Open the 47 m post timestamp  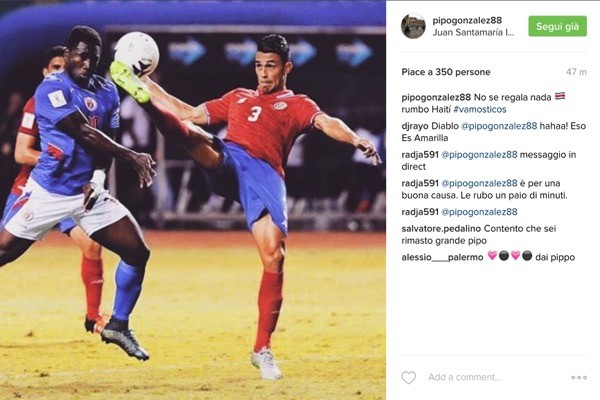pyautogui.click(x=576, y=72)
